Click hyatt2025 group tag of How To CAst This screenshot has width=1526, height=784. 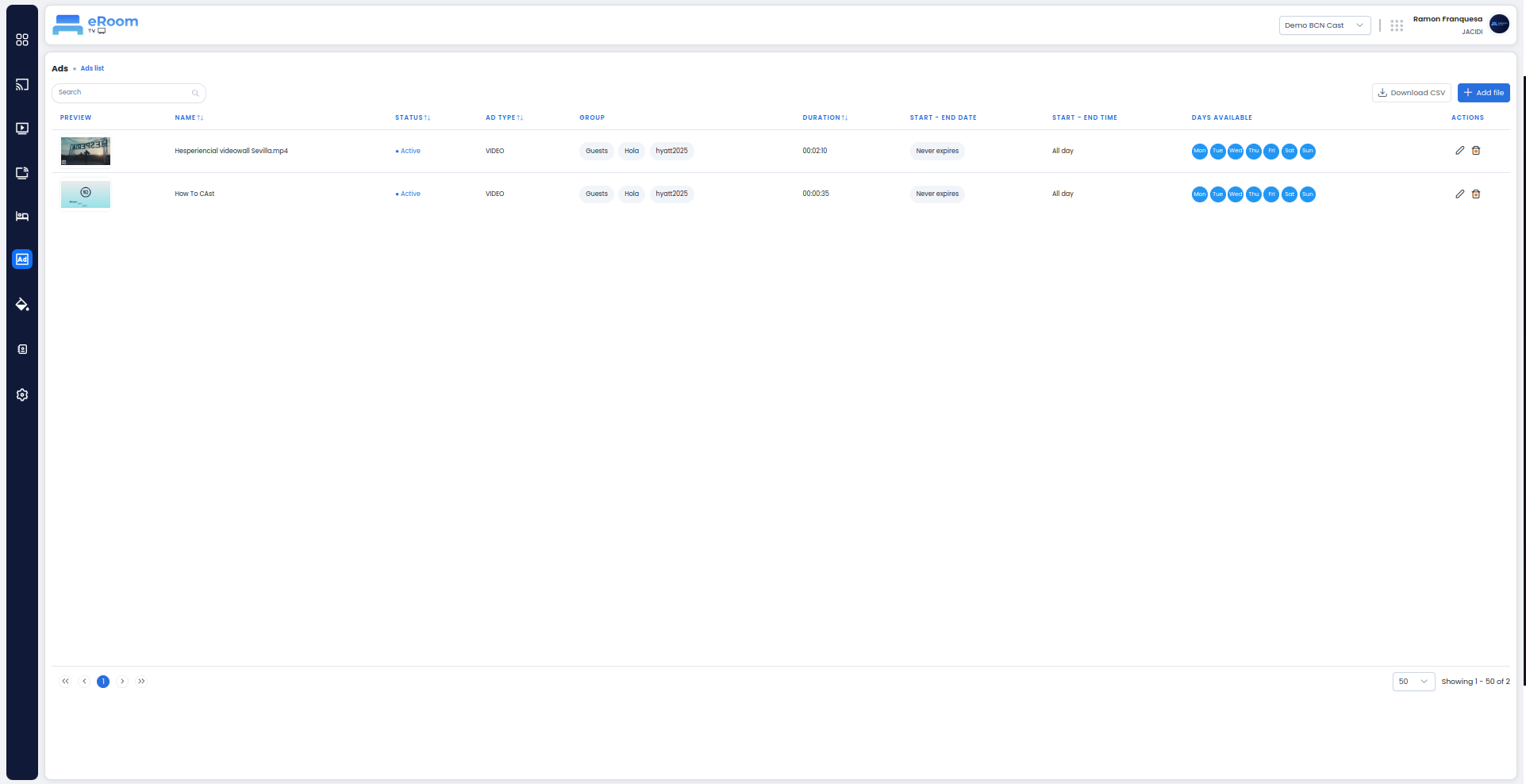[x=671, y=194]
